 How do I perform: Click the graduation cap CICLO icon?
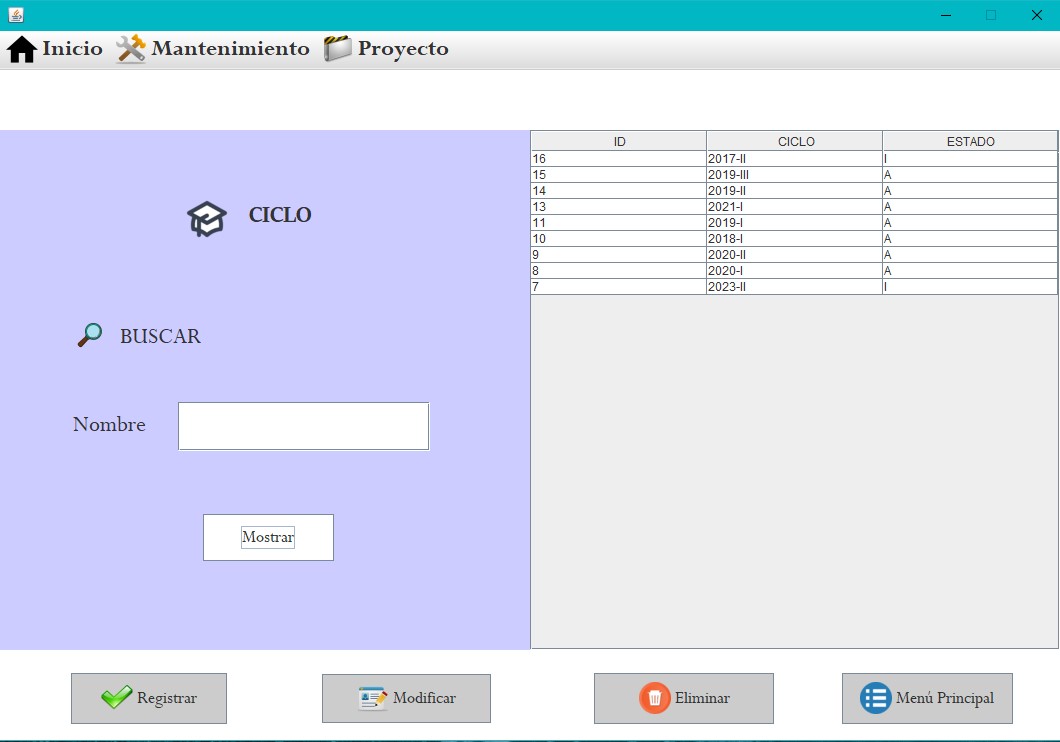pos(207,219)
